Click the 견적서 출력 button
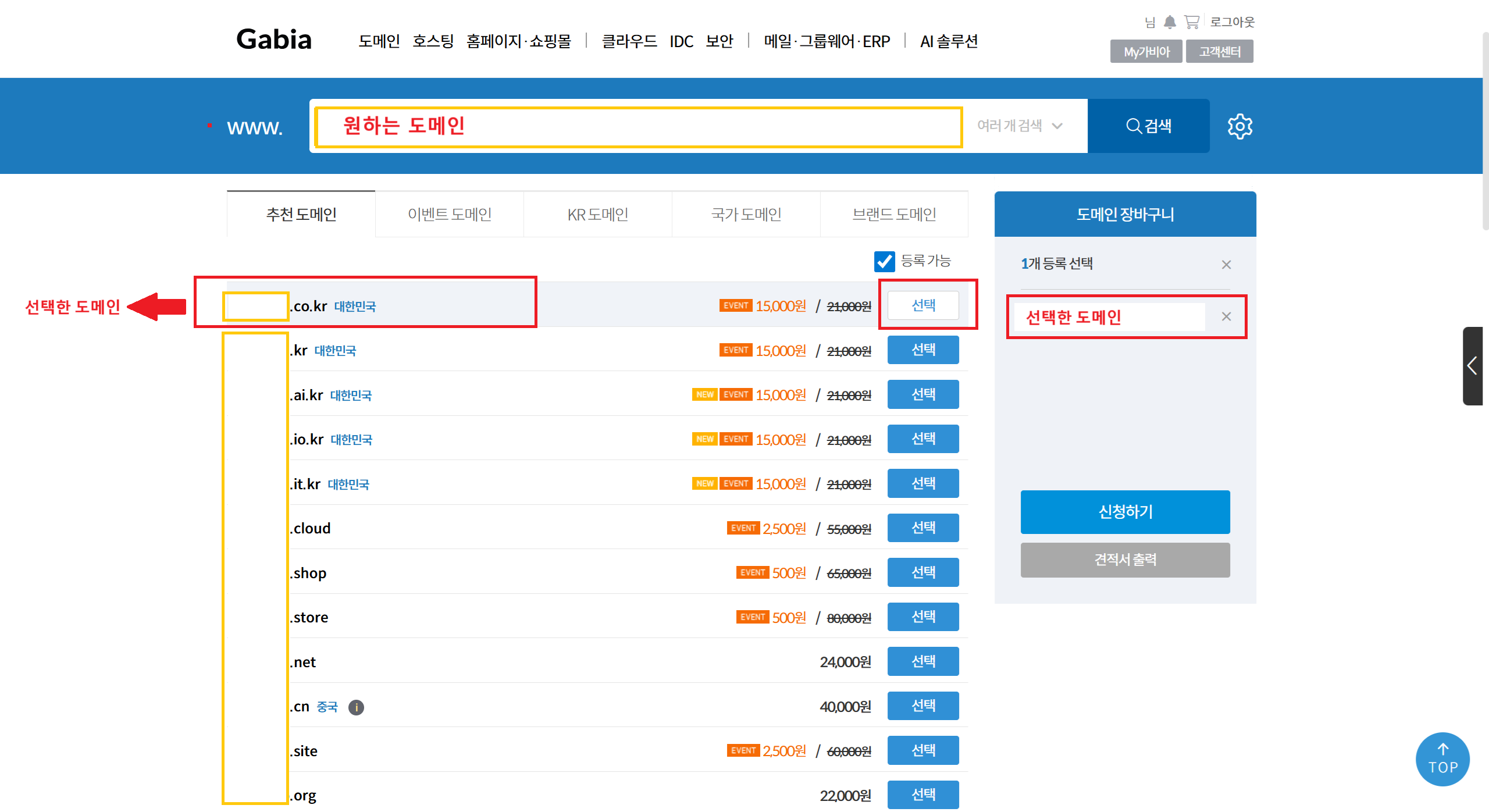 [1124, 560]
